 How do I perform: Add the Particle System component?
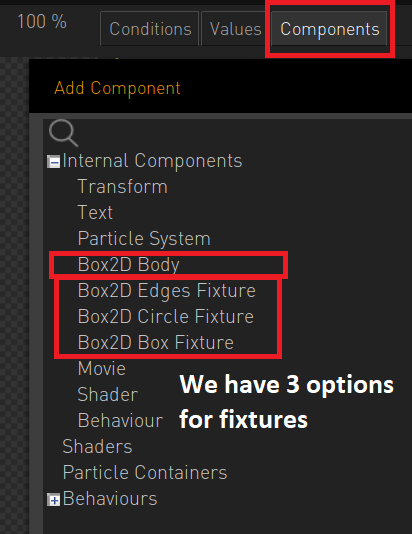144,238
